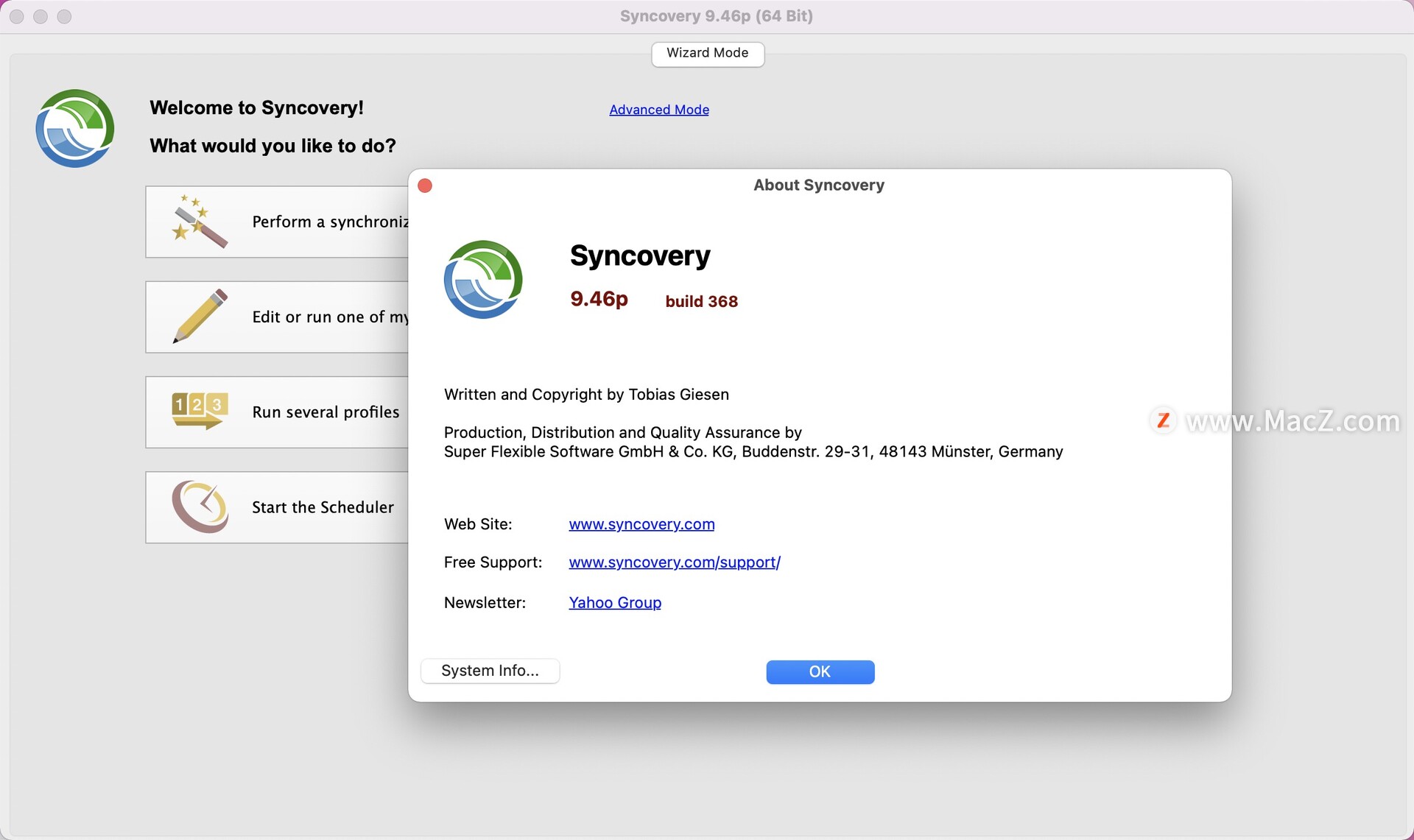Screen dimensions: 1414x840
Task: Switch to Advanced Mode
Action: tap(659, 109)
